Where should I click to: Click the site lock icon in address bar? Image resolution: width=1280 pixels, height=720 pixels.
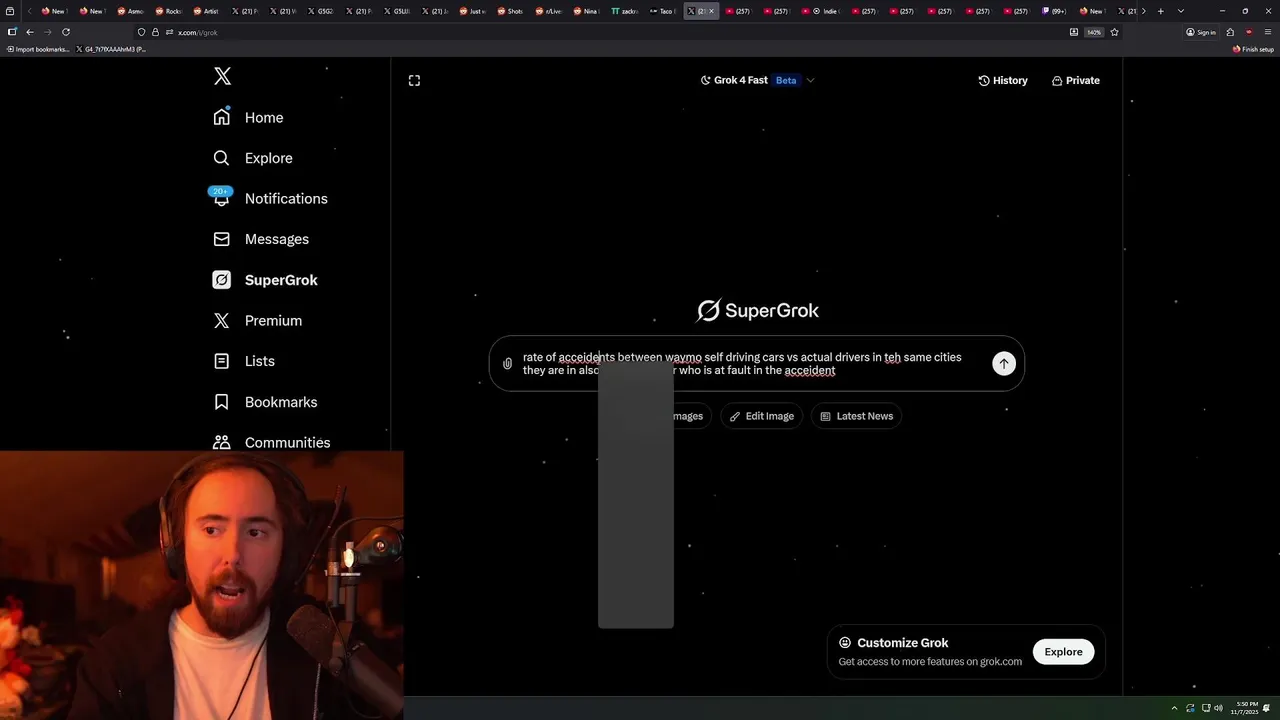pos(155,32)
